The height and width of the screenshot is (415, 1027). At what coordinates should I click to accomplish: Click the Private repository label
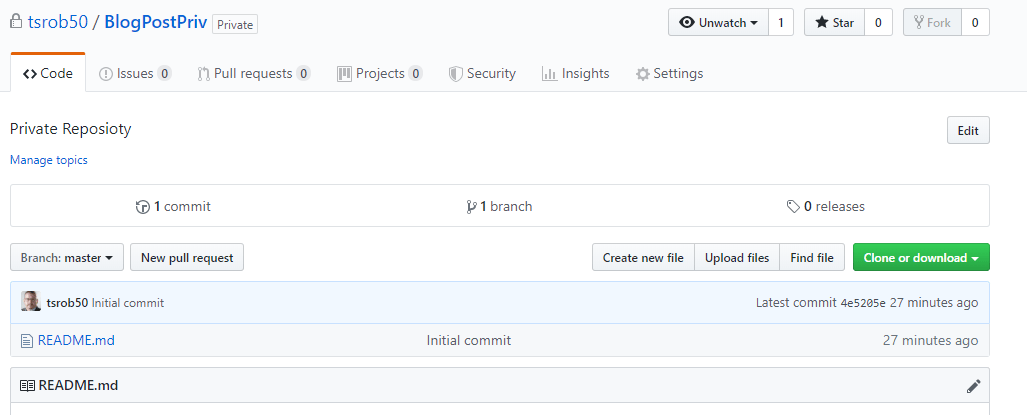pyautogui.click(x=234, y=24)
